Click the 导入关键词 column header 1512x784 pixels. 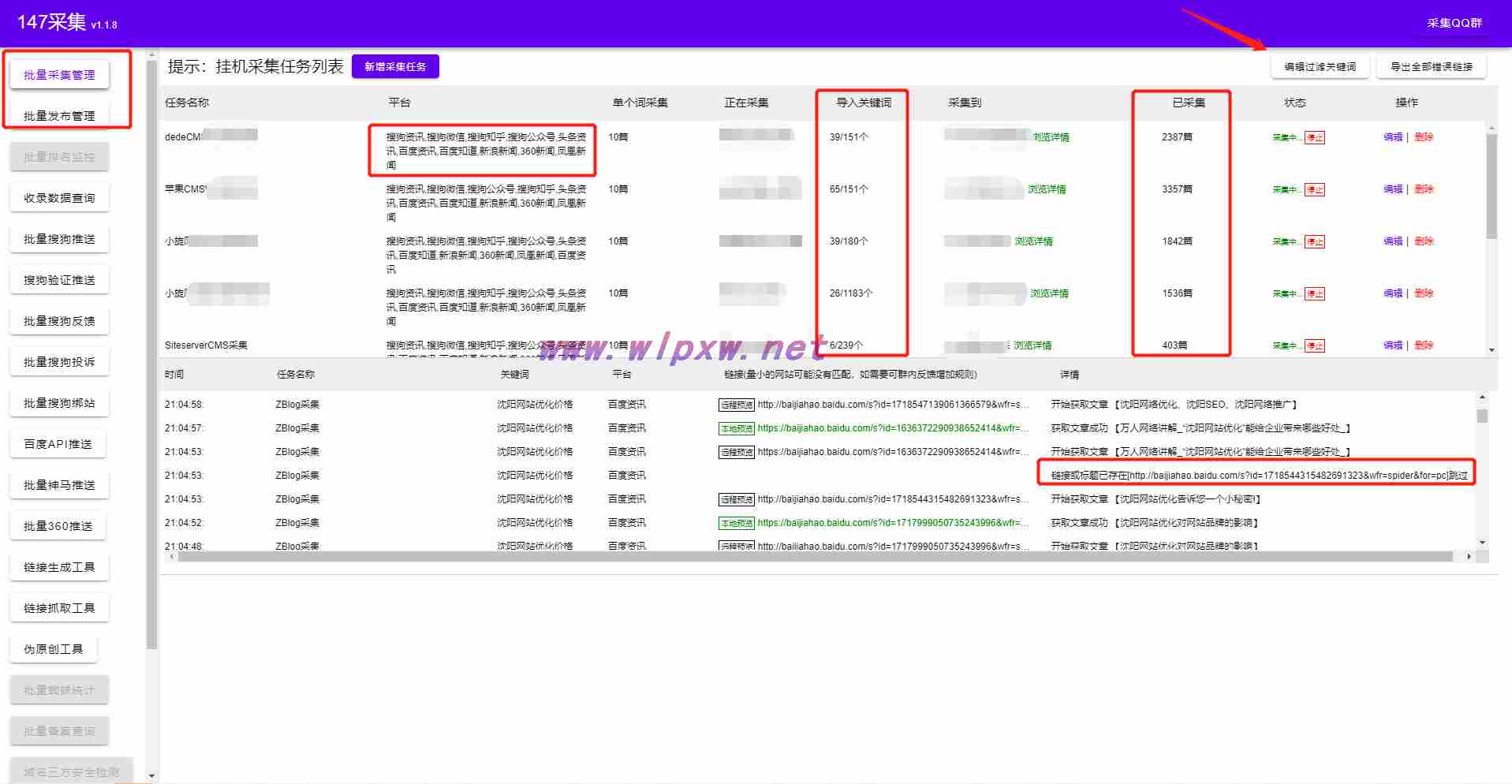(864, 103)
